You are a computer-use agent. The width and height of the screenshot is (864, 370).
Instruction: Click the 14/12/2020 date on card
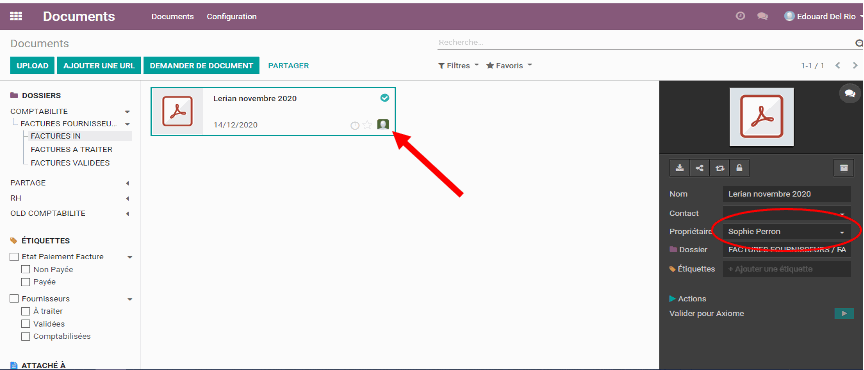click(235, 125)
